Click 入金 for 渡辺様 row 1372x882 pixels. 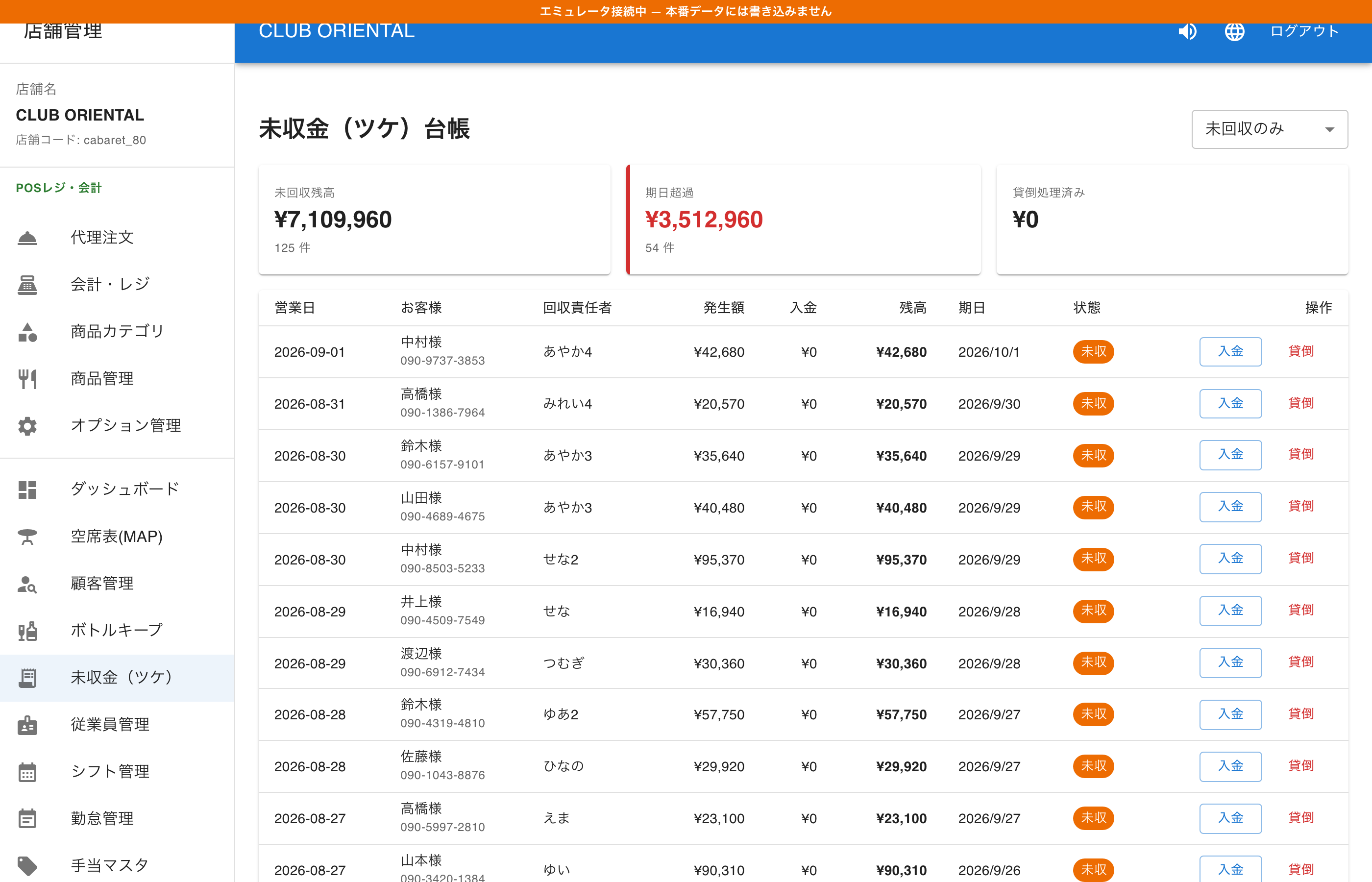point(1230,662)
